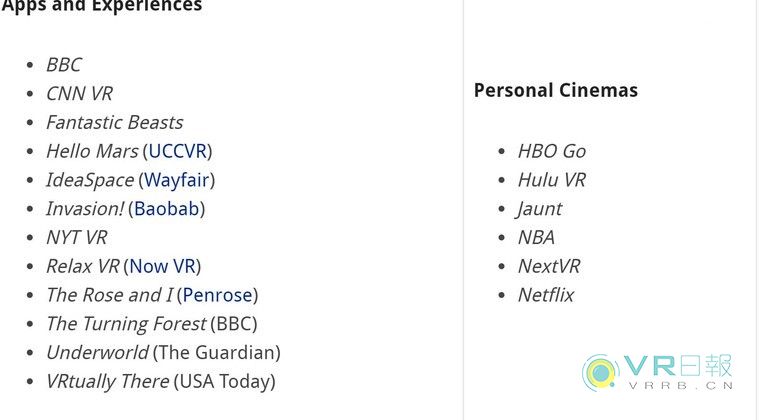Click the Hello Mars title text

pyautogui.click(x=92, y=151)
